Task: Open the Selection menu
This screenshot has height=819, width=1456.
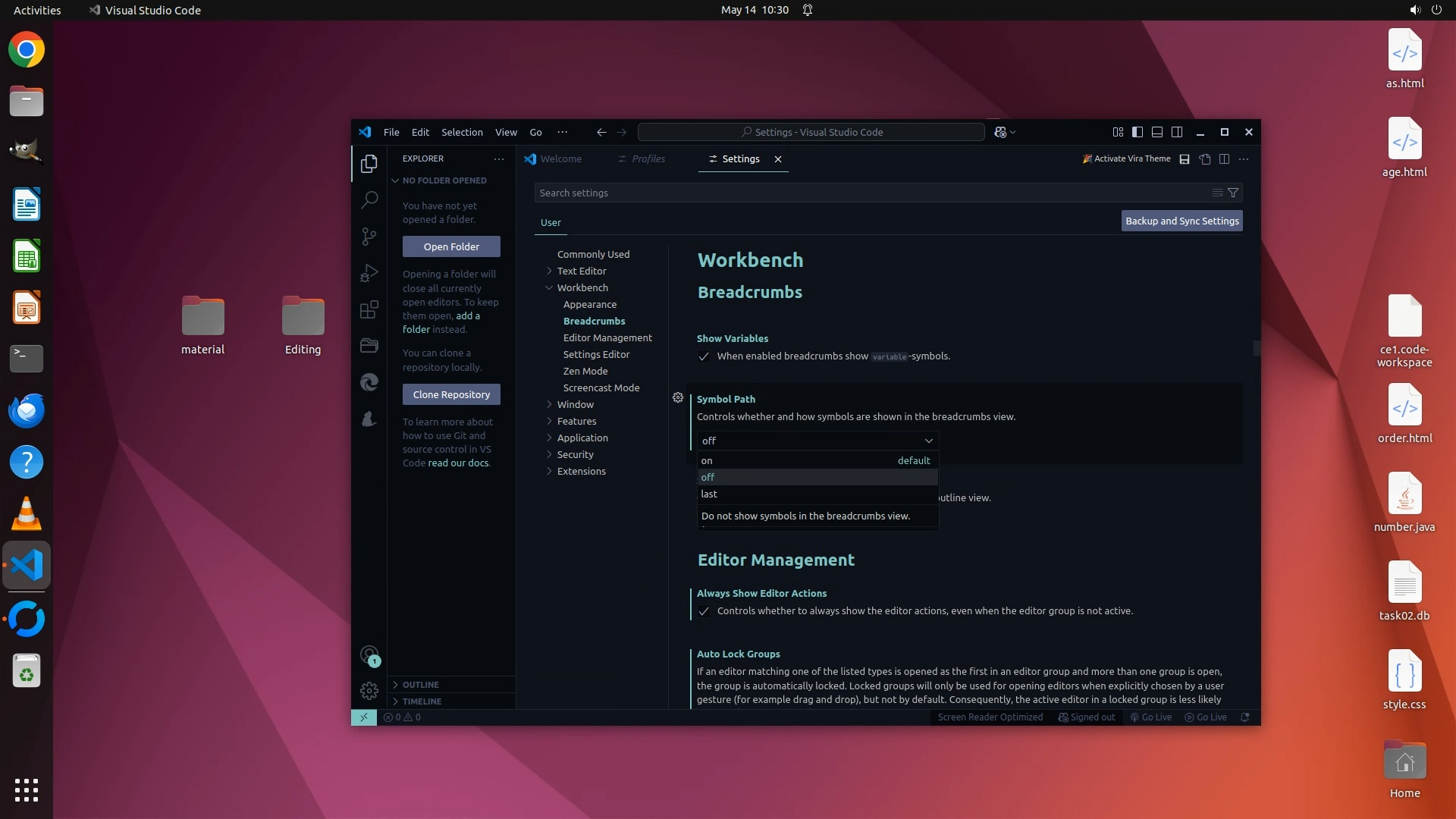Action: tap(462, 132)
